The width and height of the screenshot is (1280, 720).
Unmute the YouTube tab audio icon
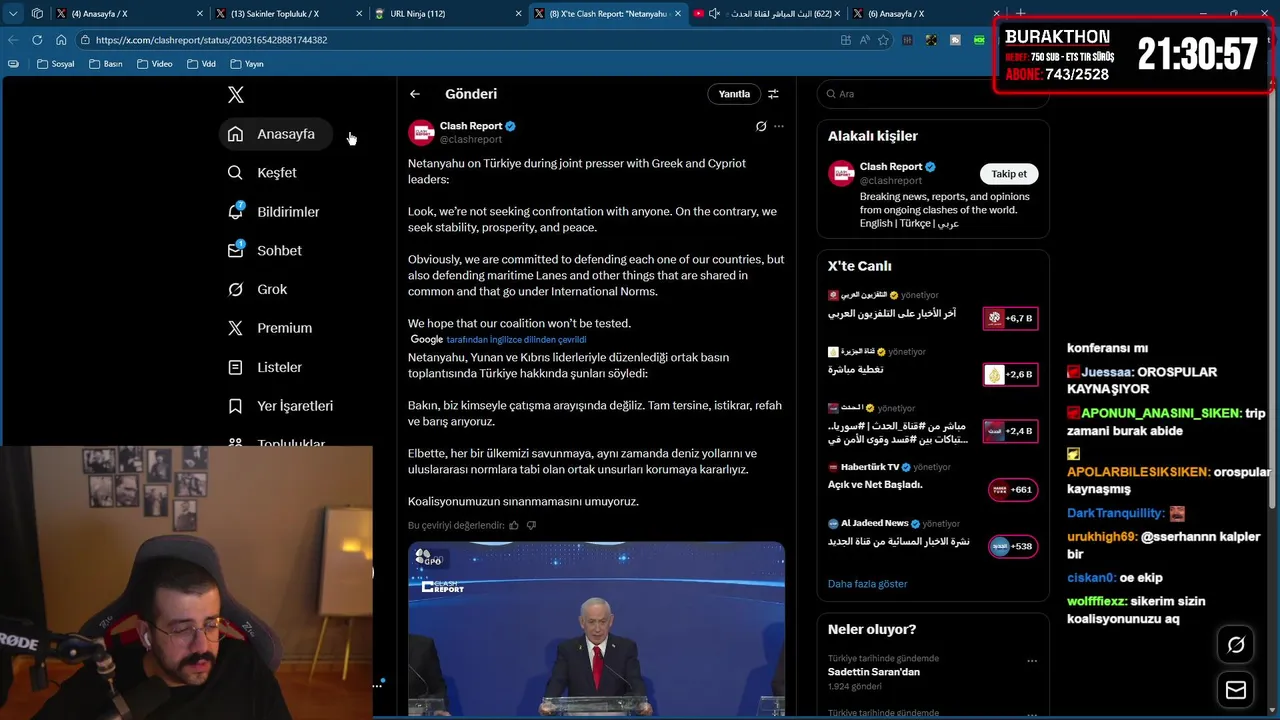(x=714, y=14)
